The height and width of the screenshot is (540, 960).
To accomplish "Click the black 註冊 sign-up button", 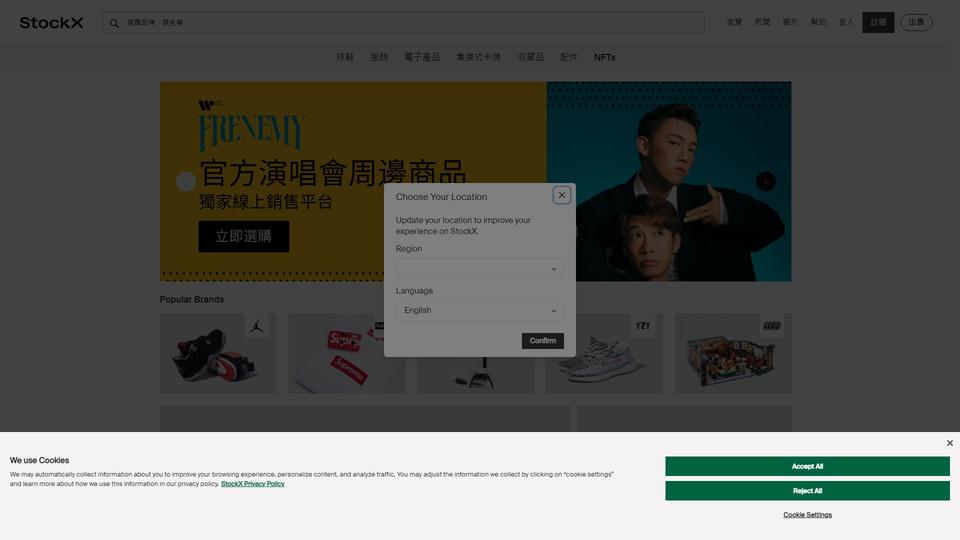I will pyautogui.click(x=878, y=23).
